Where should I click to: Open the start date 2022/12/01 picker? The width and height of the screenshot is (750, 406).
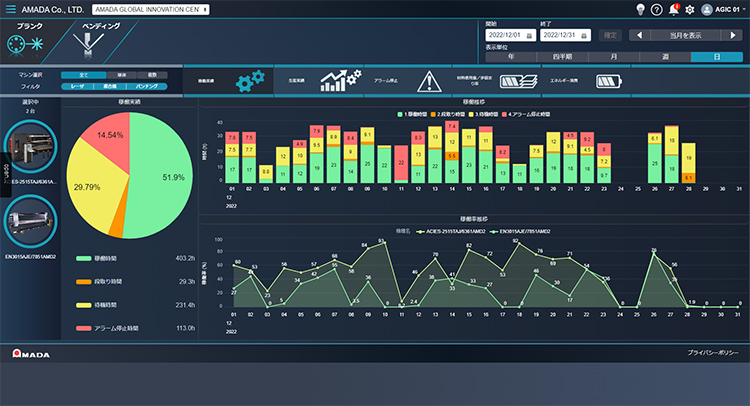pyautogui.click(x=508, y=35)
